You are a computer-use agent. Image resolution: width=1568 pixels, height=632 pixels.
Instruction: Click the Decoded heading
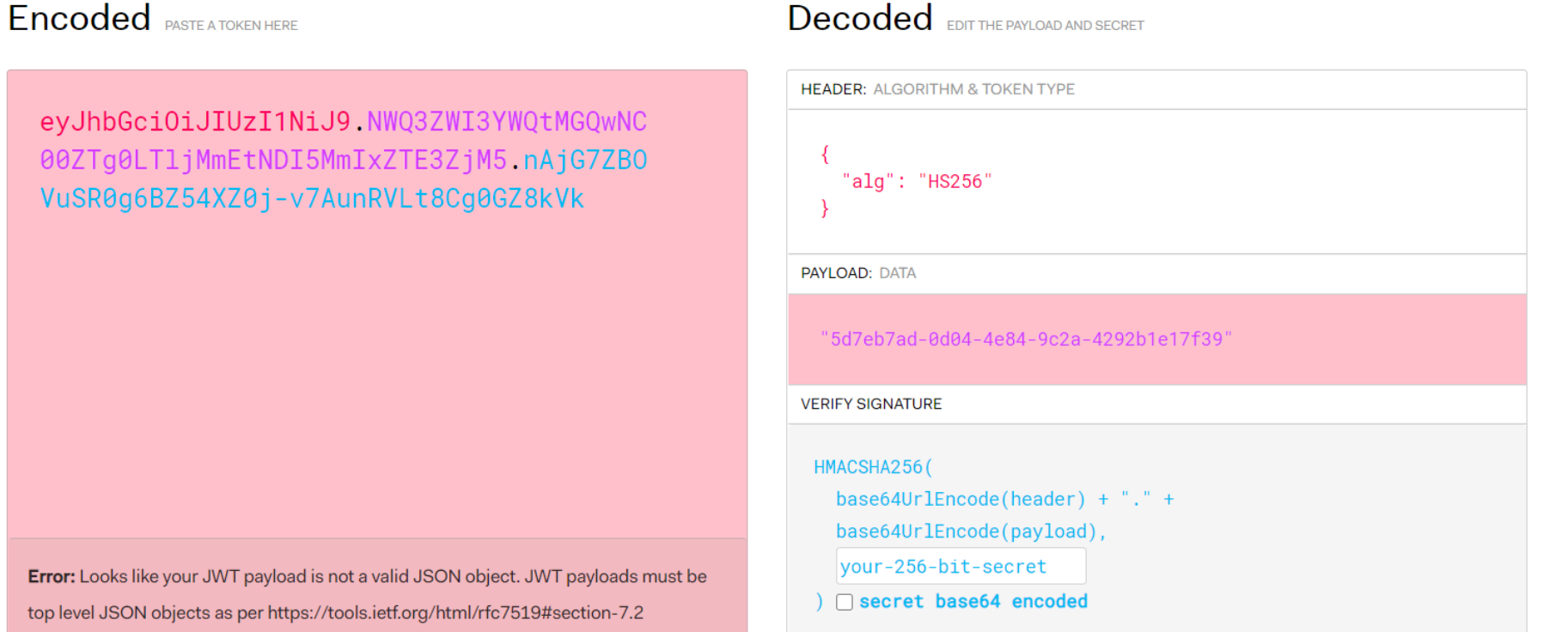(860, 17)
